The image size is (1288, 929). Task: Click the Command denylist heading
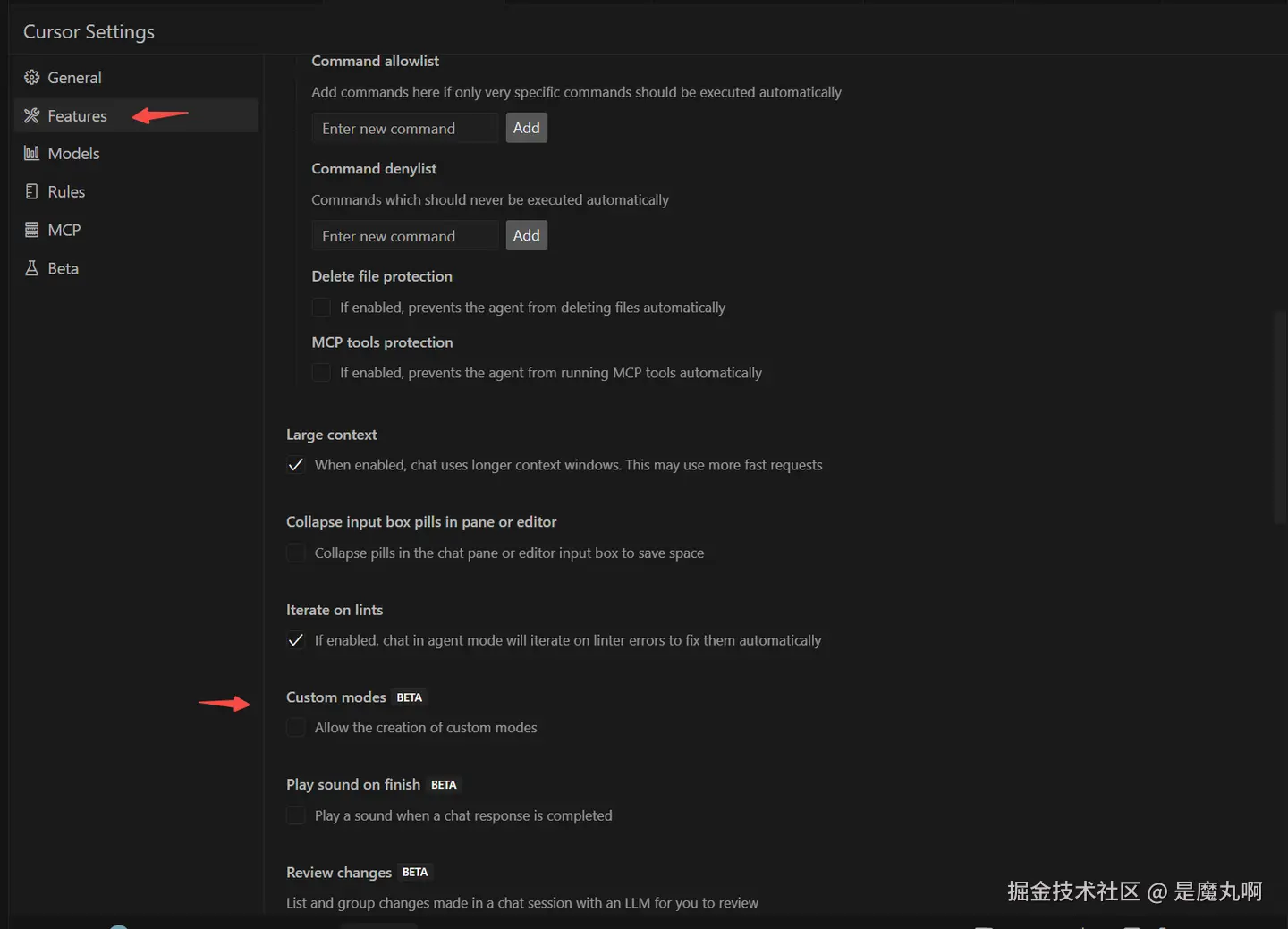(374, 168)
